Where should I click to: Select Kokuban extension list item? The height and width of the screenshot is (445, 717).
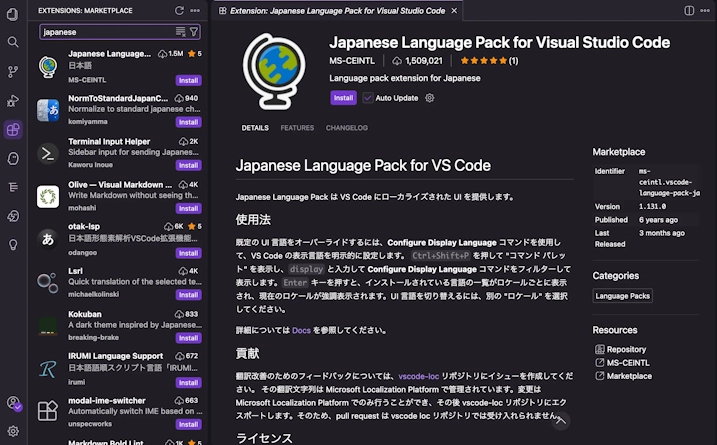pyautogui.click(x=119, y=326)
